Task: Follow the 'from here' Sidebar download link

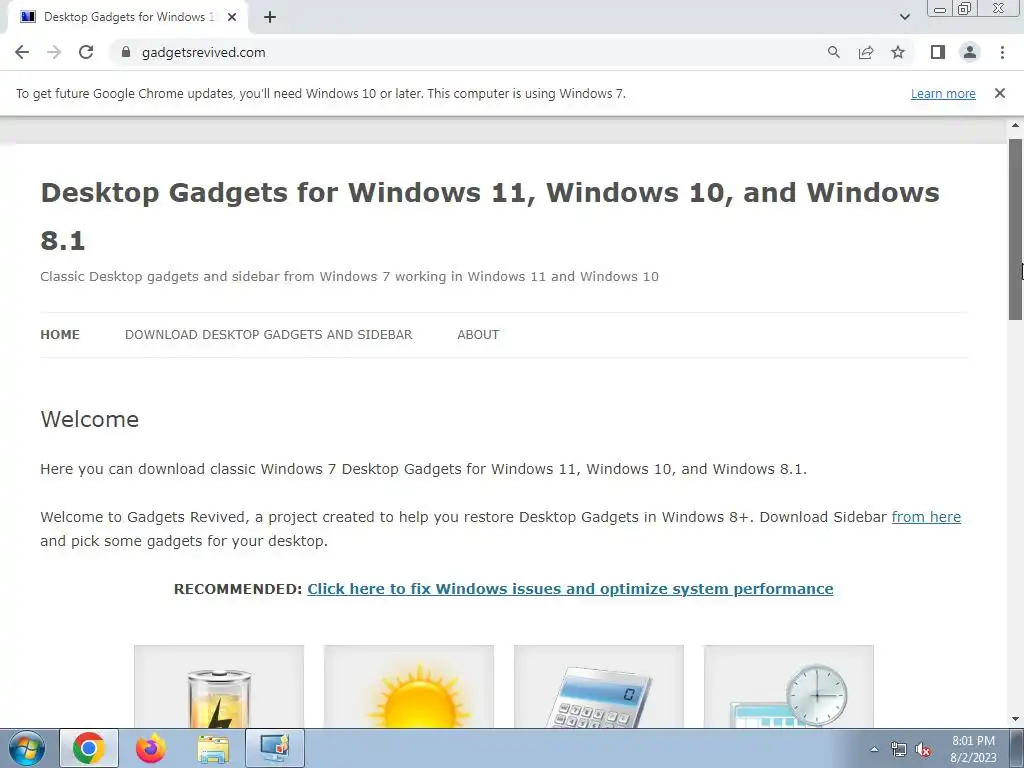Action: point(926,517)
